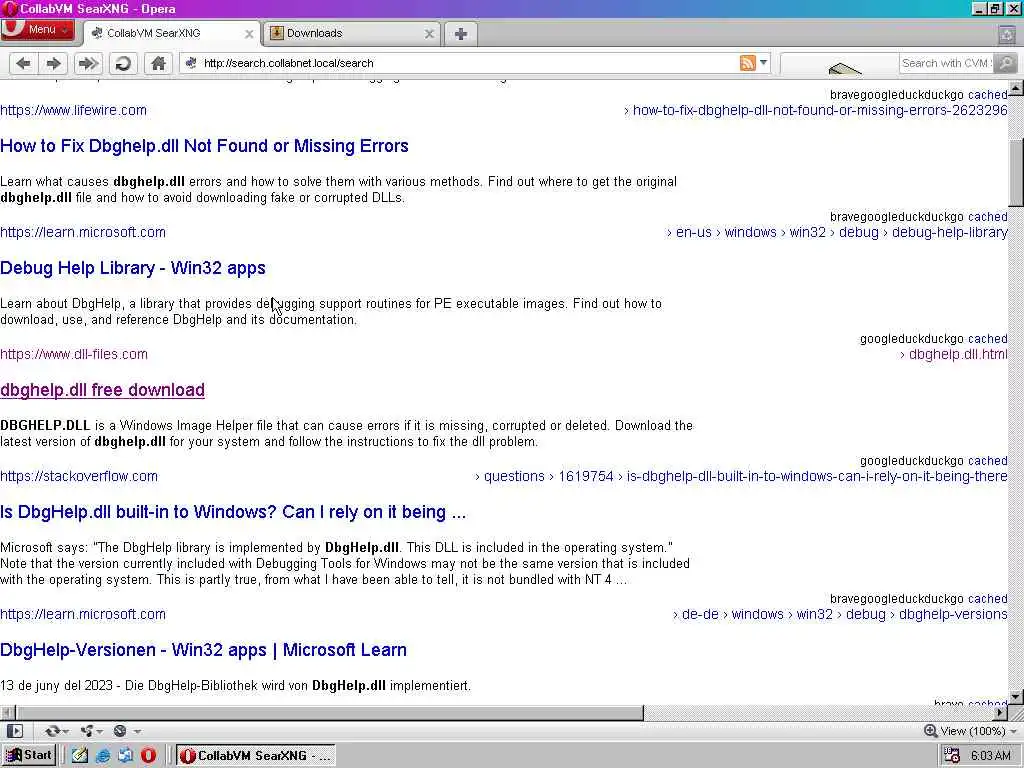Viewport: 1024px width, 768px height.
Task: Click the Opera Turbo speedometer icon
Action: pos(120,731)
